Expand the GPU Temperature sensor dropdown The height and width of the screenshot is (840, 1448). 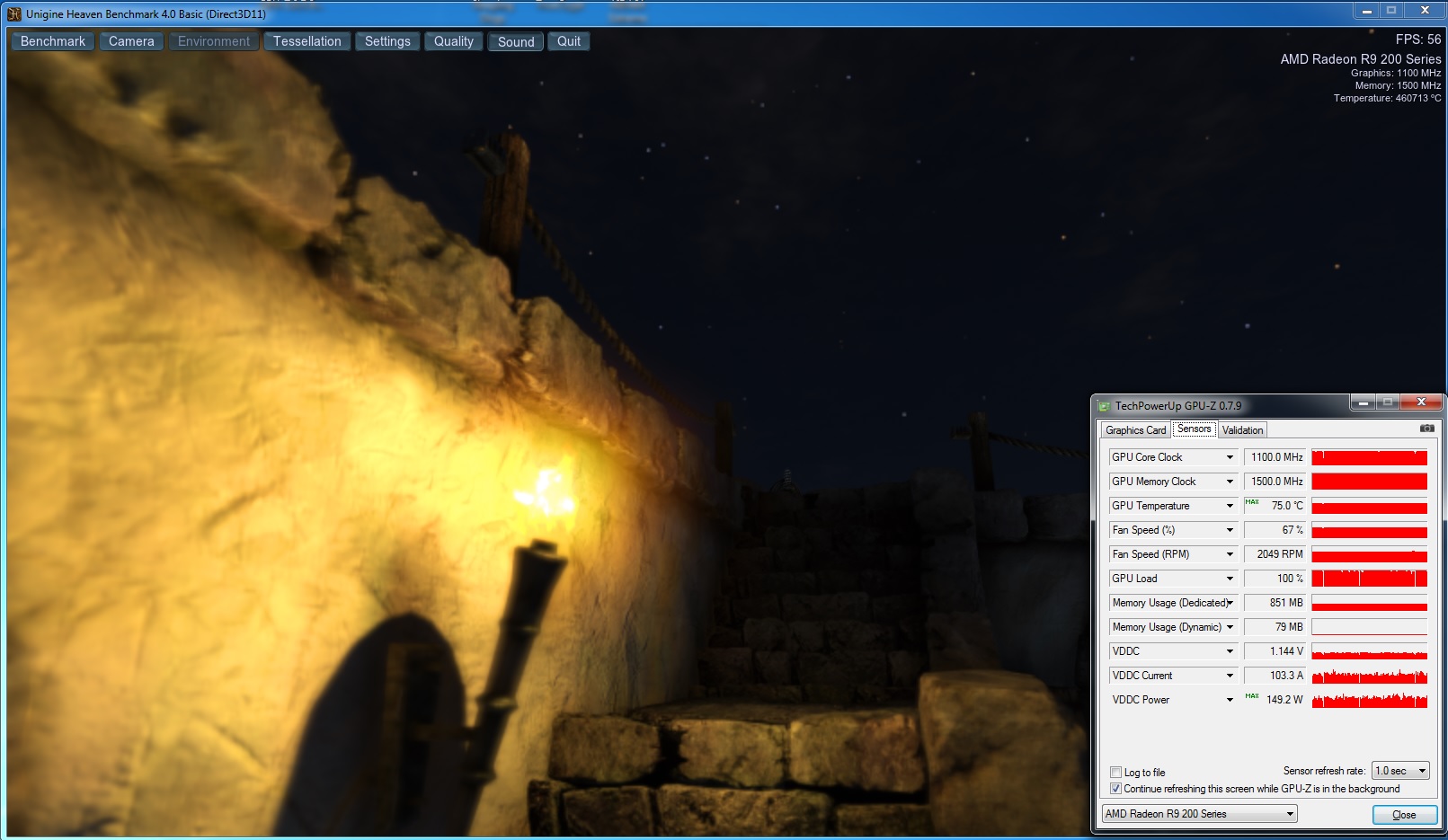[x=1230, y=506]
